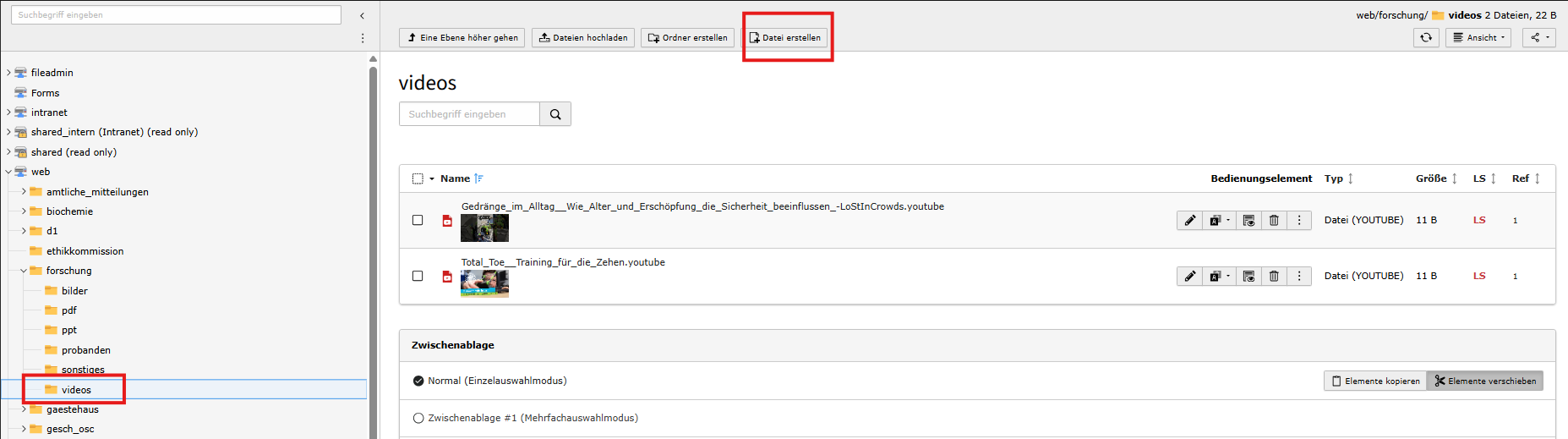The image size is (1568, 439).
Task: Expand the biochemie folder in the tree
Action: coord(24,211)
